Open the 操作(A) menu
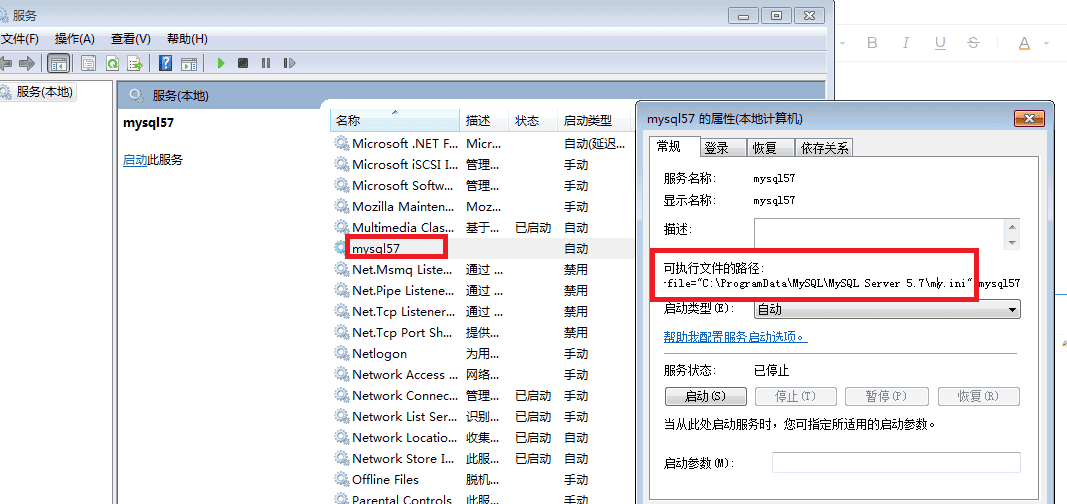Screen dimensions: 1067x504 click(x=74, y=39)
